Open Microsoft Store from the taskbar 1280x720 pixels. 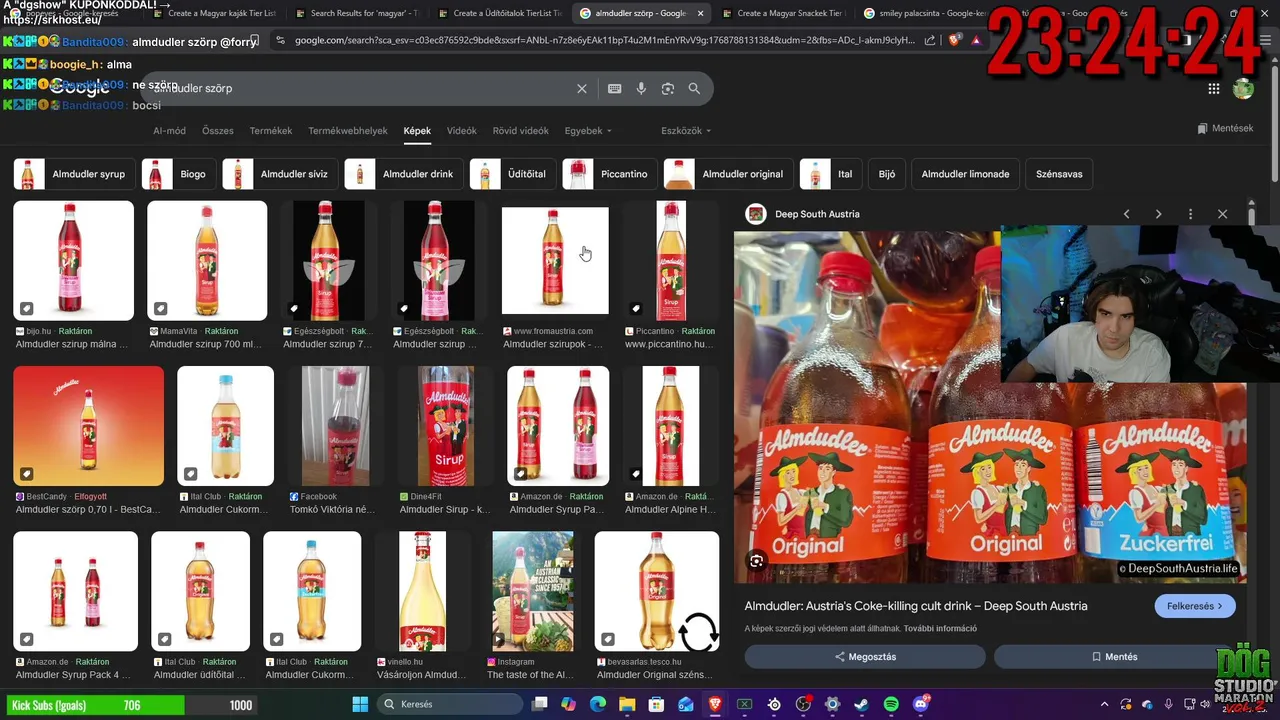point(657,704)
